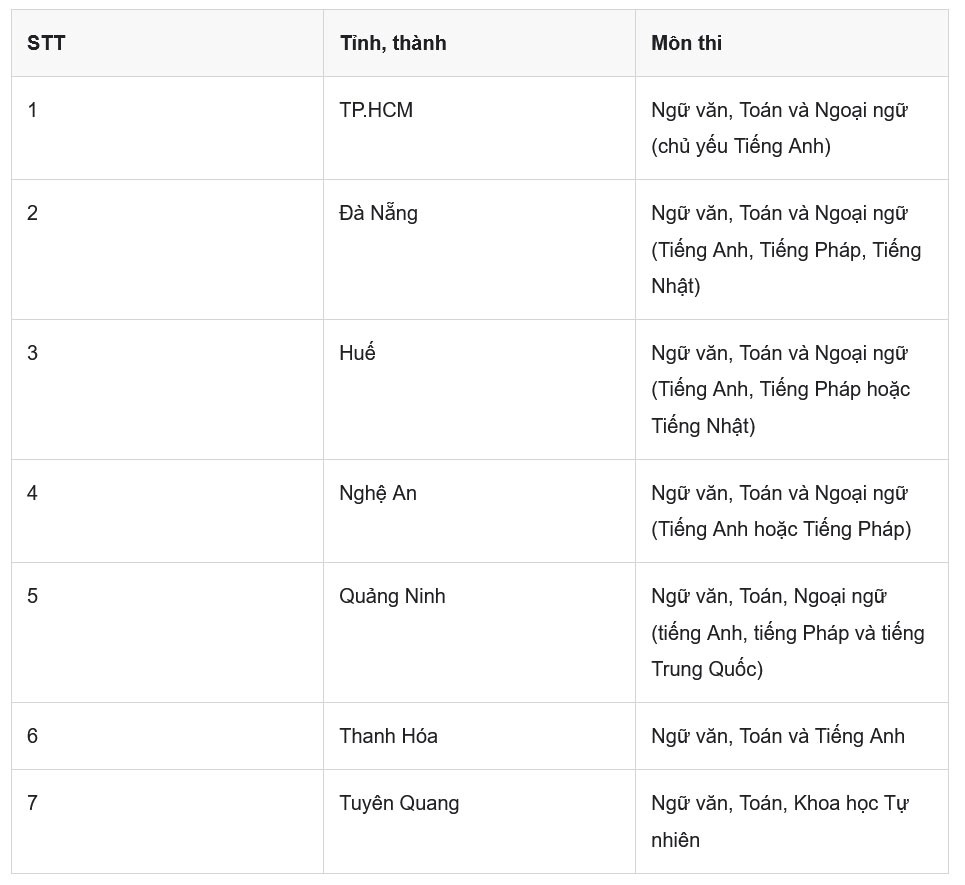This screenshot has width=965, height=885.
Task: Select the Đà Nẵng province cell
Action: click(x=378, y=213)
